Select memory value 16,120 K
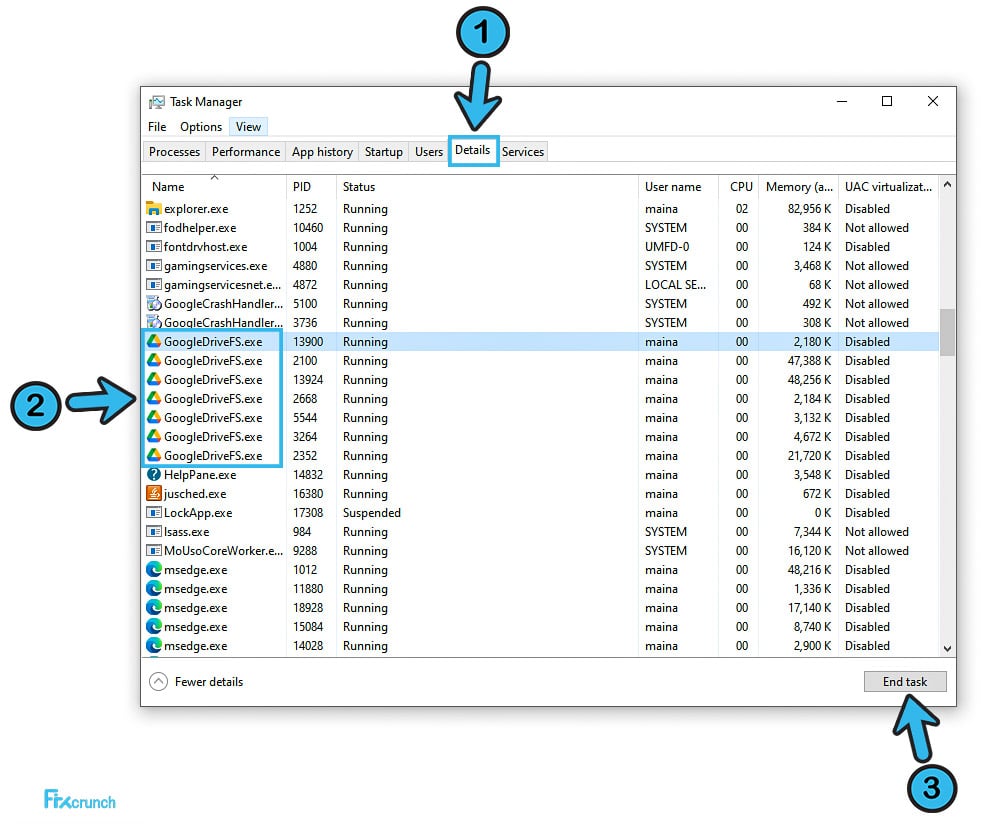 [x=809, y=550]
